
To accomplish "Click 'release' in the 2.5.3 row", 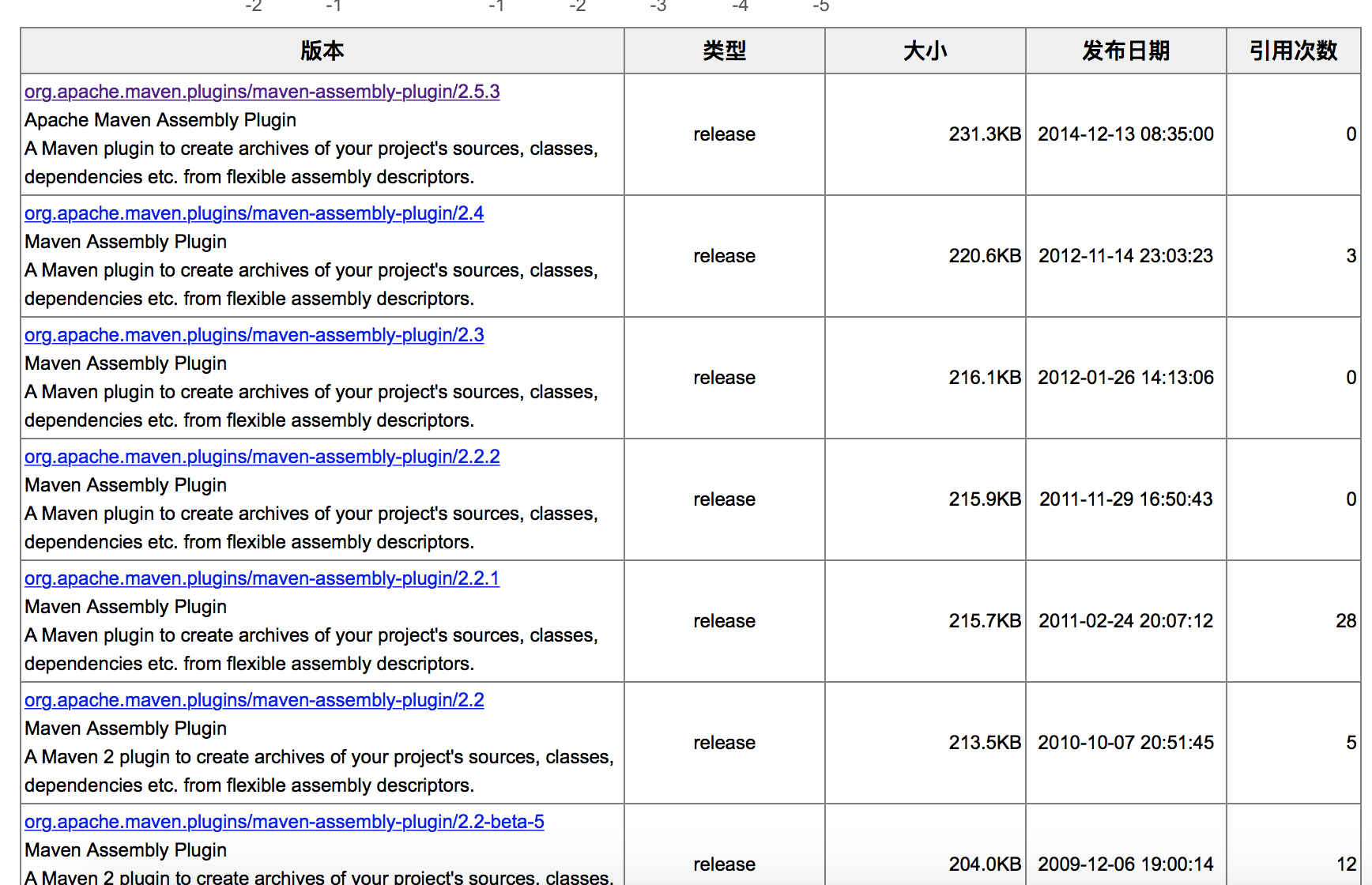I will (725, 134).
